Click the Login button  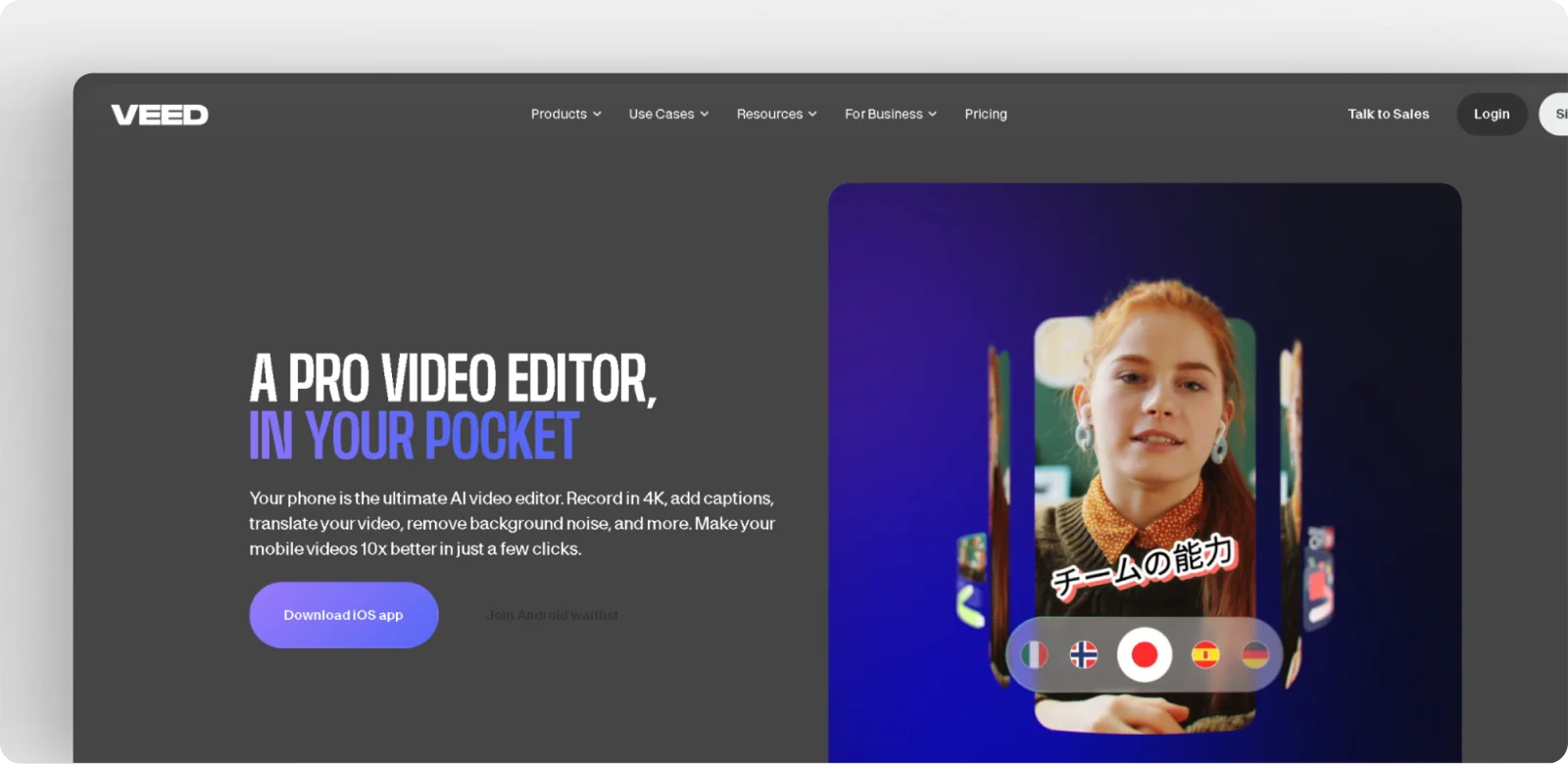(x=1492, y=114)
